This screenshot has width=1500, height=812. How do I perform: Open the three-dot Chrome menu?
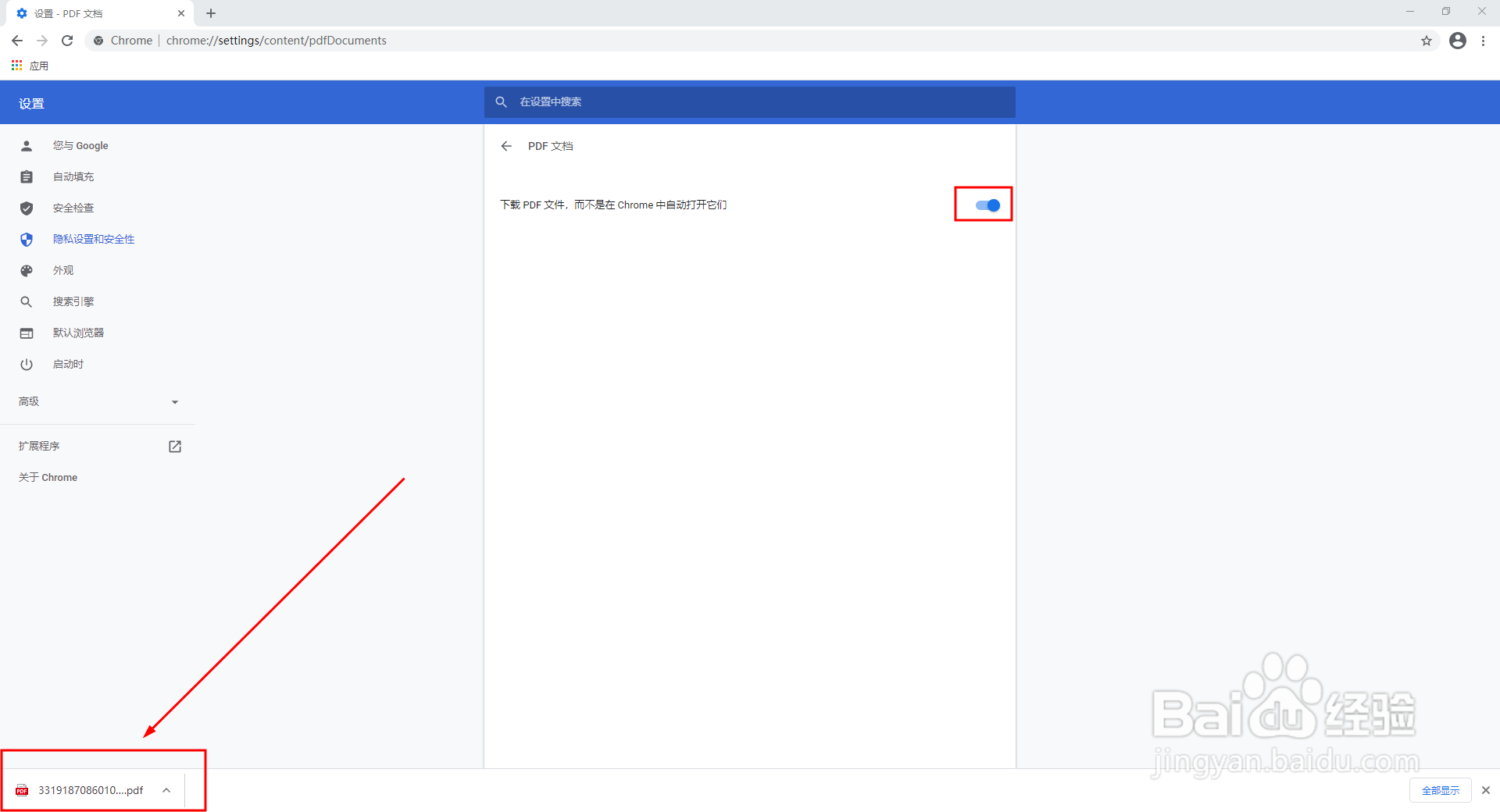click(x=1484, y=41)
